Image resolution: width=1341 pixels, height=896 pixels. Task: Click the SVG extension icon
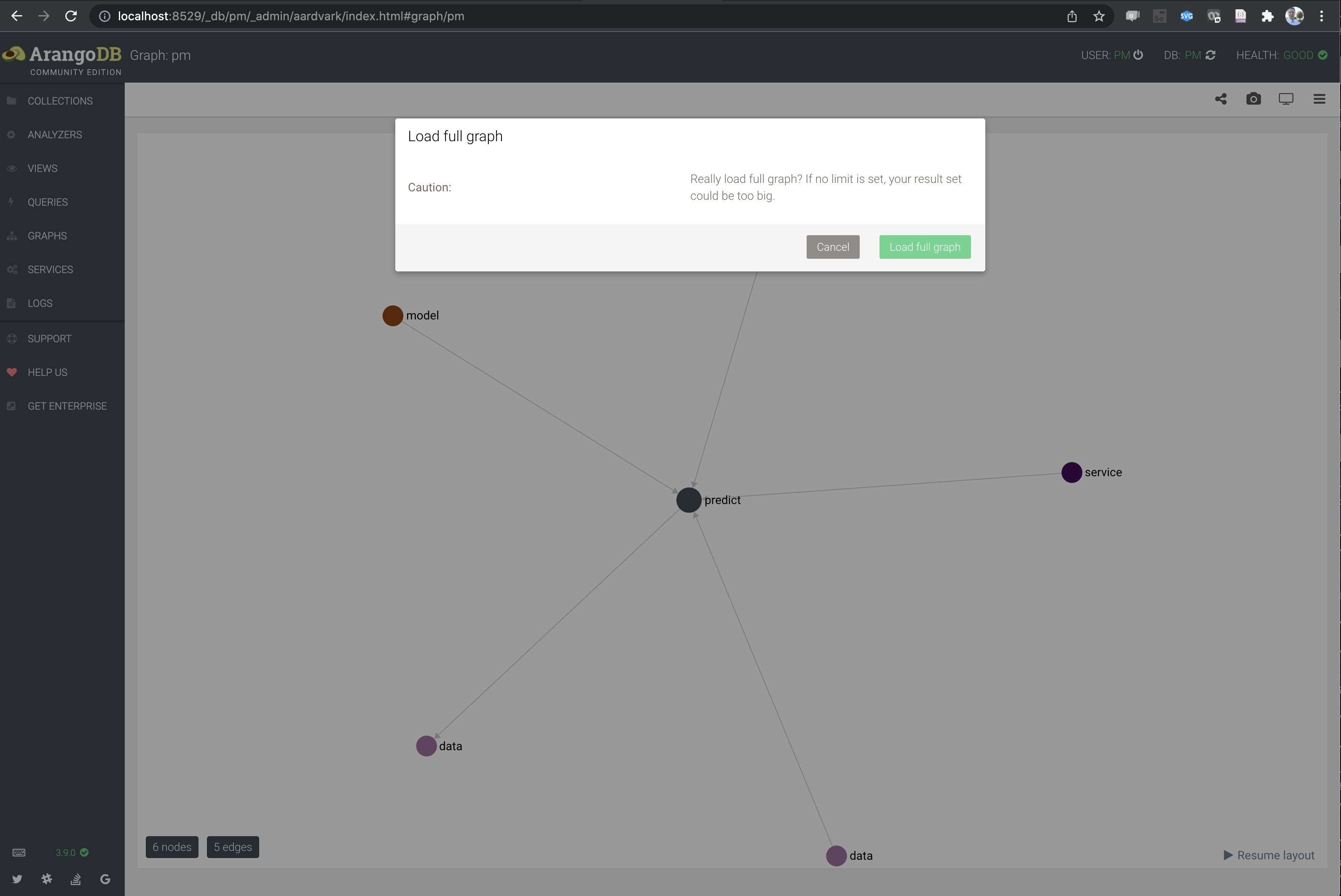pos(1186,16)
